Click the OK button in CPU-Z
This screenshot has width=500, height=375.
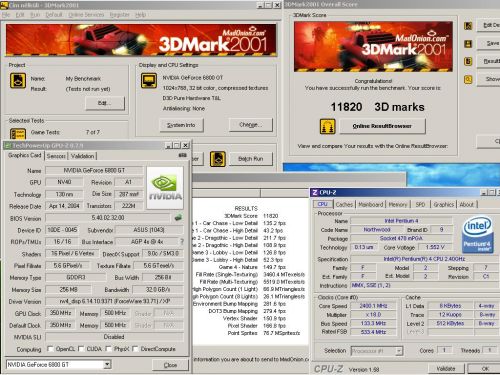(485, 368)
